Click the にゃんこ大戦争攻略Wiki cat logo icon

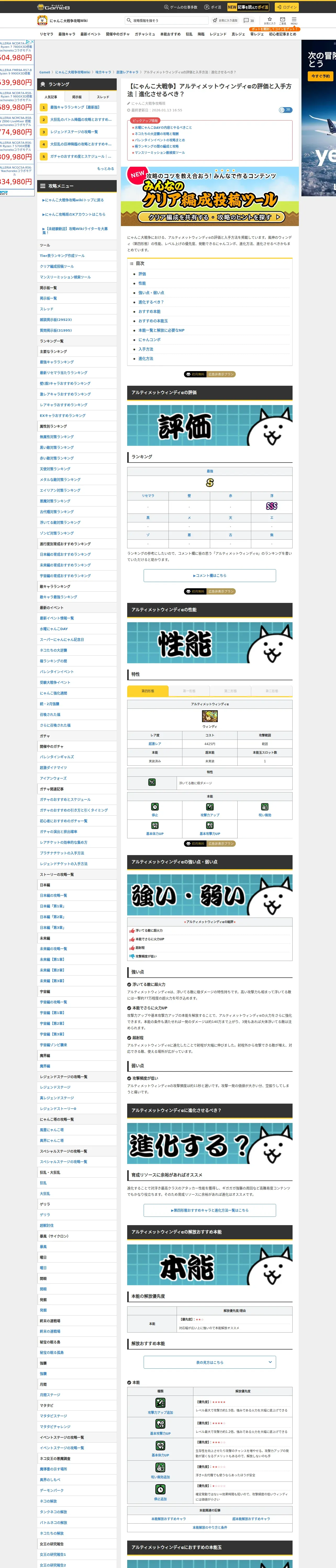[x=43, y=20]
